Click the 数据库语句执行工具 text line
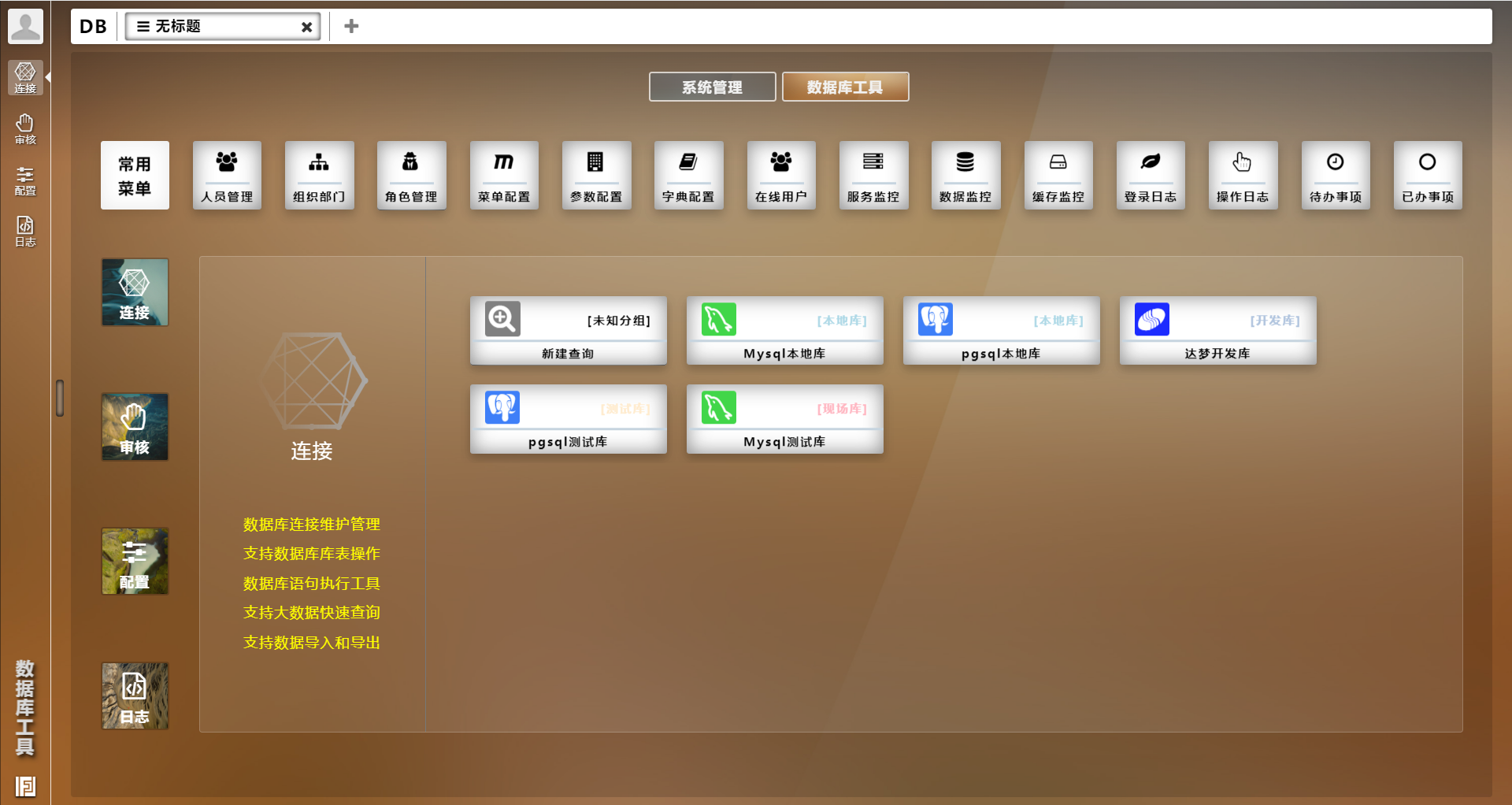The height and width of the screenshot is (805, 1512). (x=312, y=584)
